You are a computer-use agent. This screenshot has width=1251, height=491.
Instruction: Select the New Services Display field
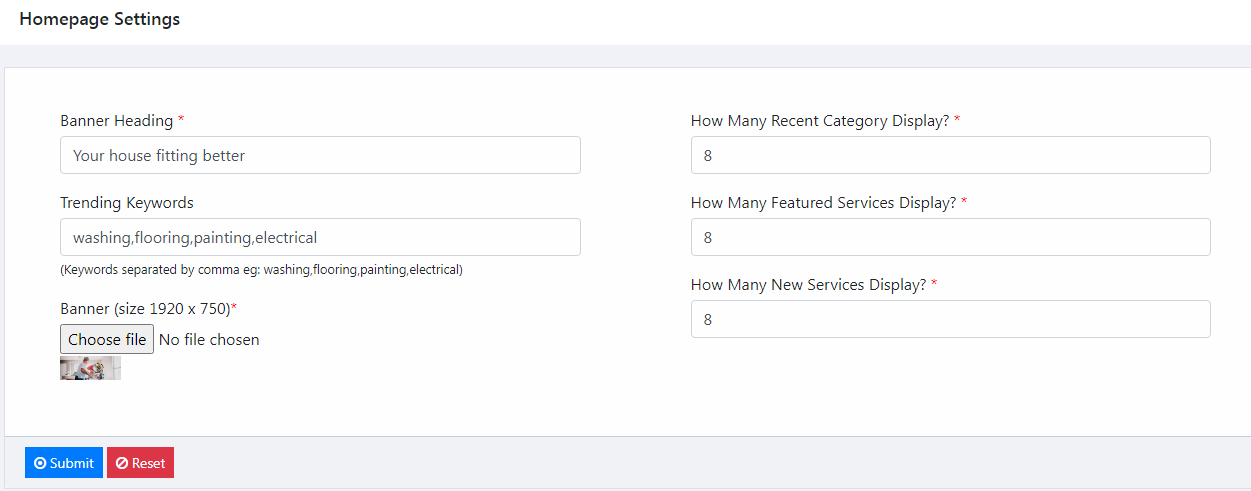pos(950,319)
